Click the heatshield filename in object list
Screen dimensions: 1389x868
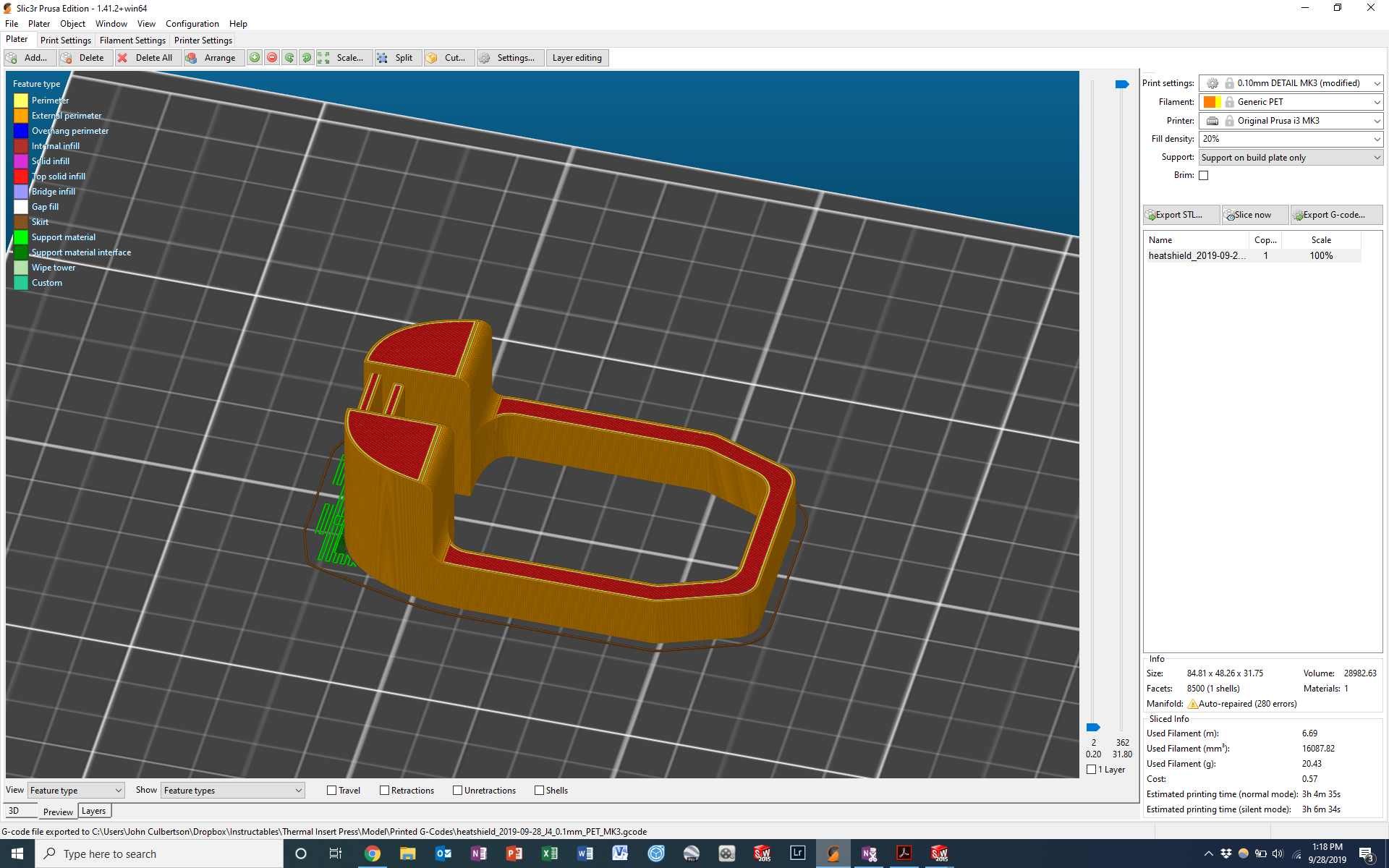1197,256
